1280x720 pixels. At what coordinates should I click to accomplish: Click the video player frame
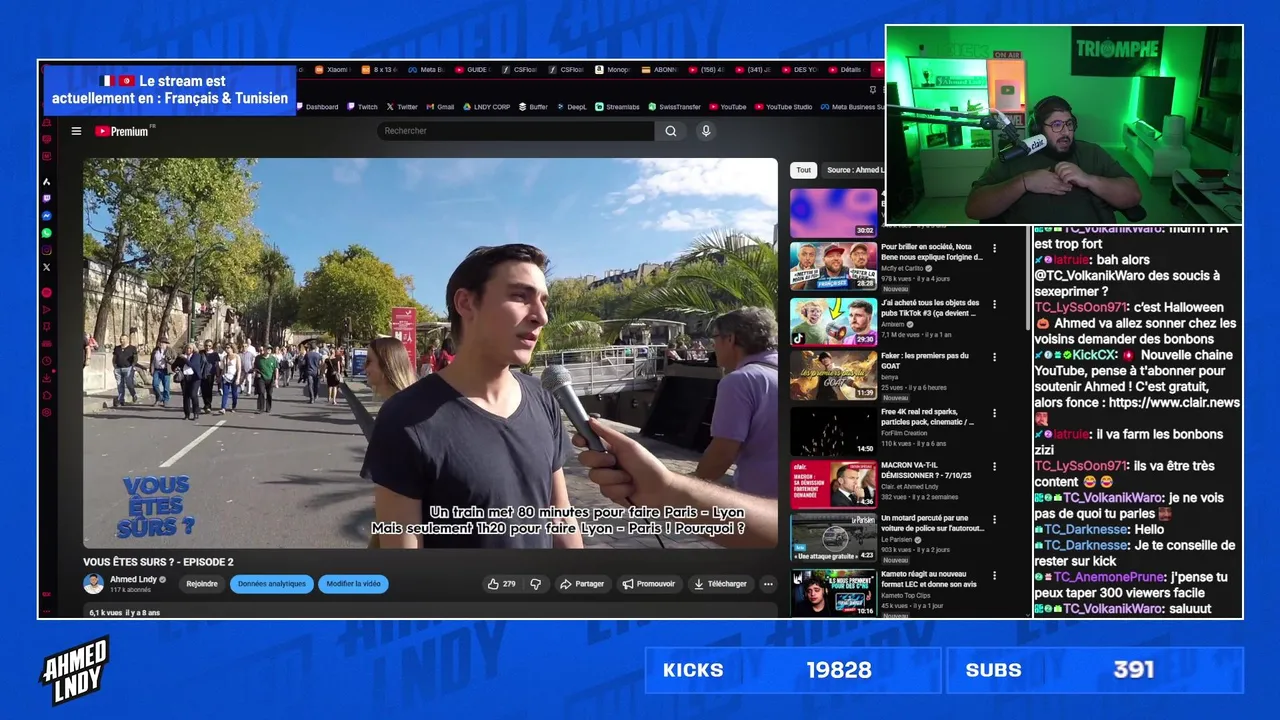tap(430, 353)
